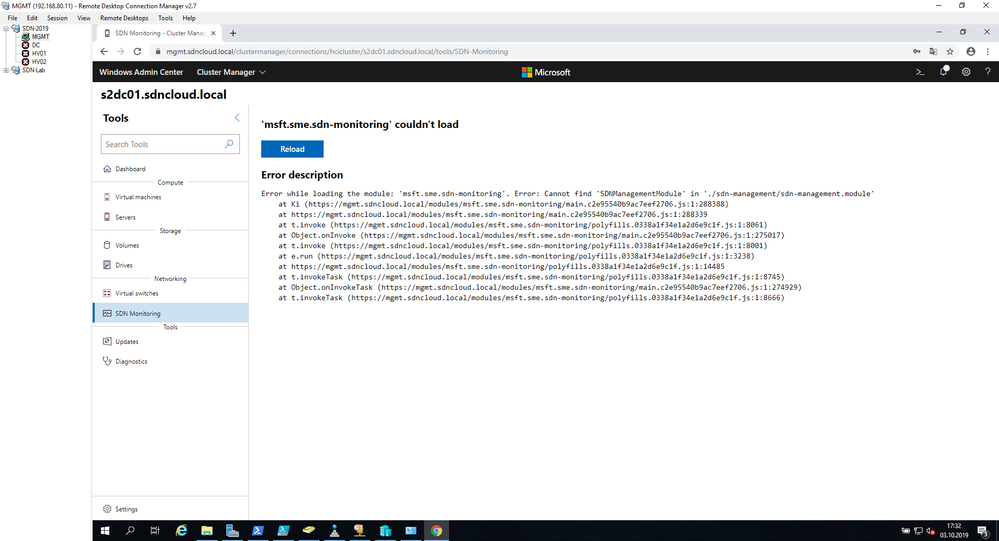Switch to Chrome on the taskbar
The height and width of the screenshot is (541, 999).
pyautogui.click(x=436, y=530)
